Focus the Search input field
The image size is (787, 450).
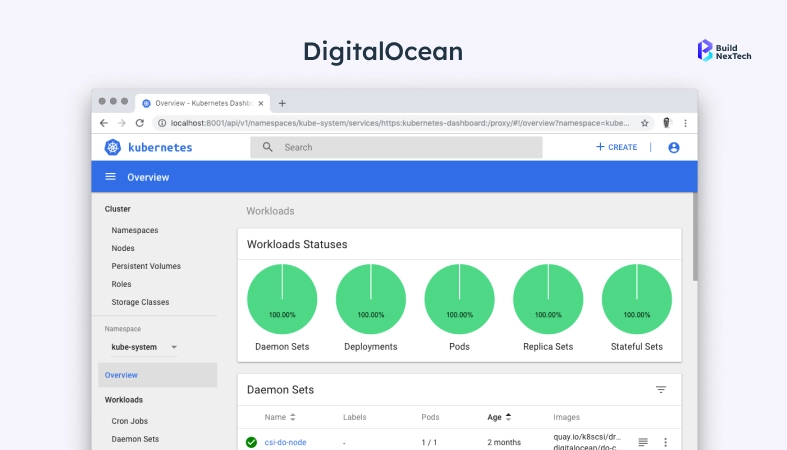pos(396,147)
